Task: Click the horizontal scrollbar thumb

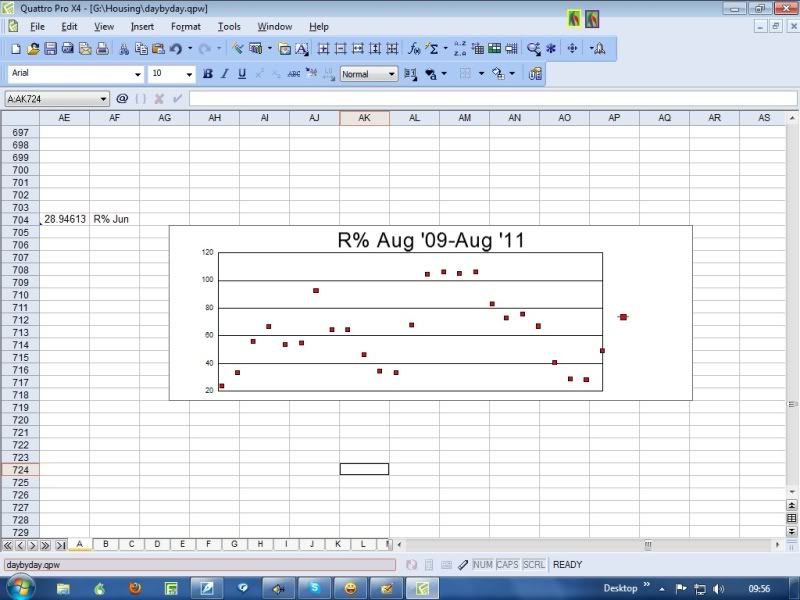Action: [x=647, y=544]
